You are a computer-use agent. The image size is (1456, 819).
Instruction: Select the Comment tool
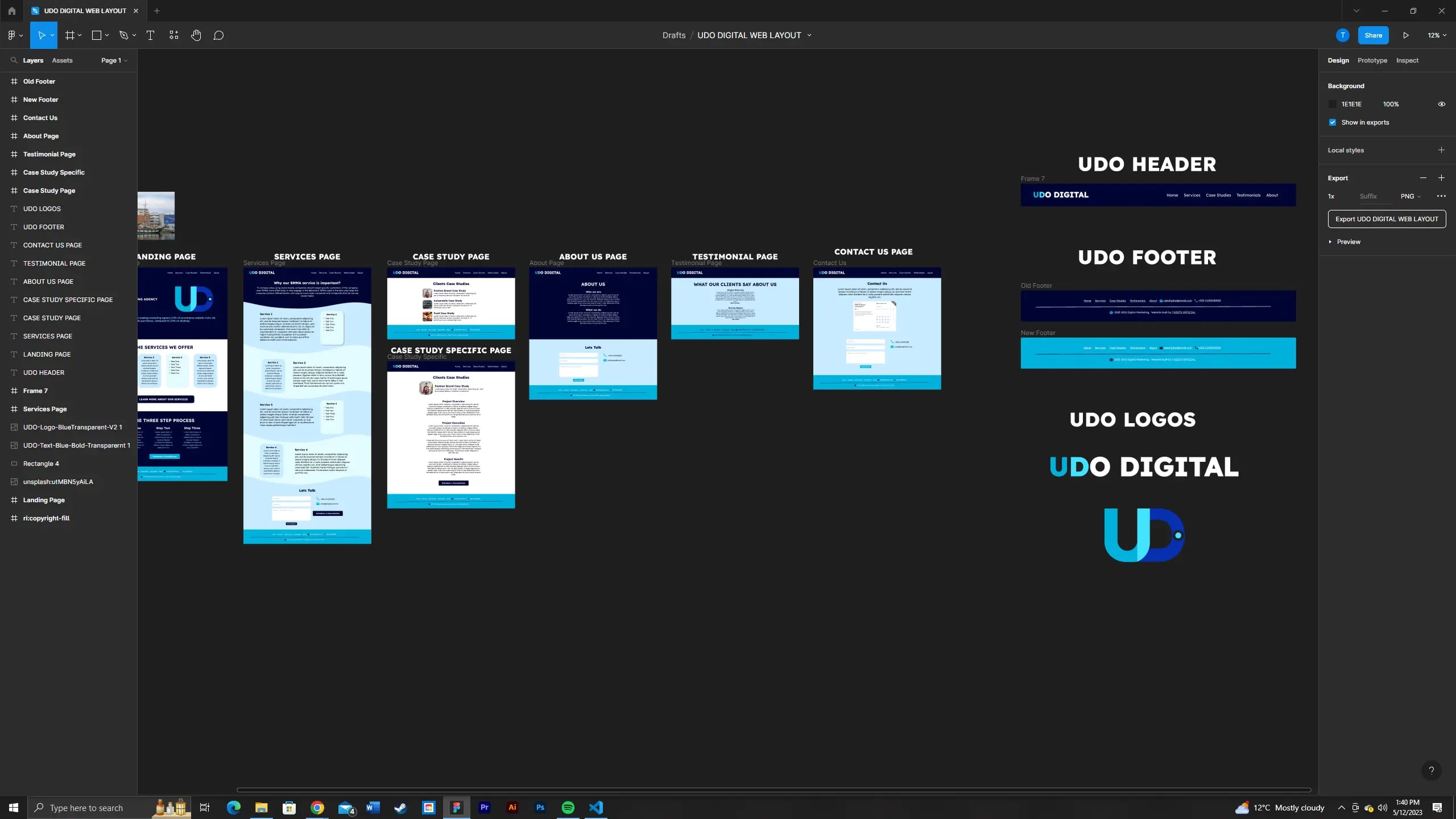point(218,35)
